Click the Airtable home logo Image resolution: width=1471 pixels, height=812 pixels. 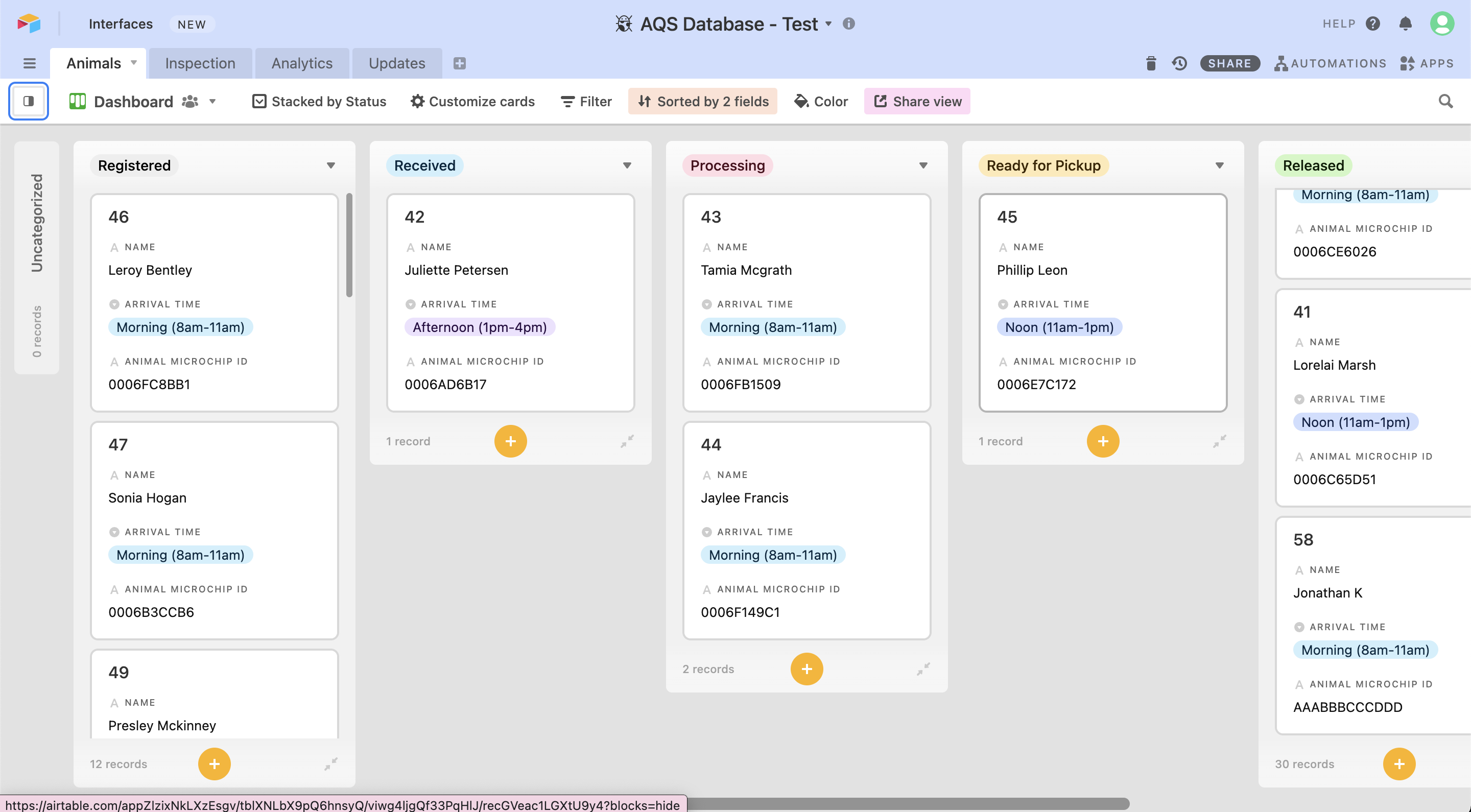pos(29,24)
